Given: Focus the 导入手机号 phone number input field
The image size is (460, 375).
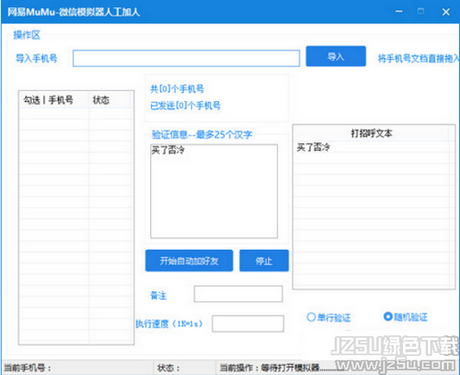Looking at the screenshot, I should [x=186, y=58].
